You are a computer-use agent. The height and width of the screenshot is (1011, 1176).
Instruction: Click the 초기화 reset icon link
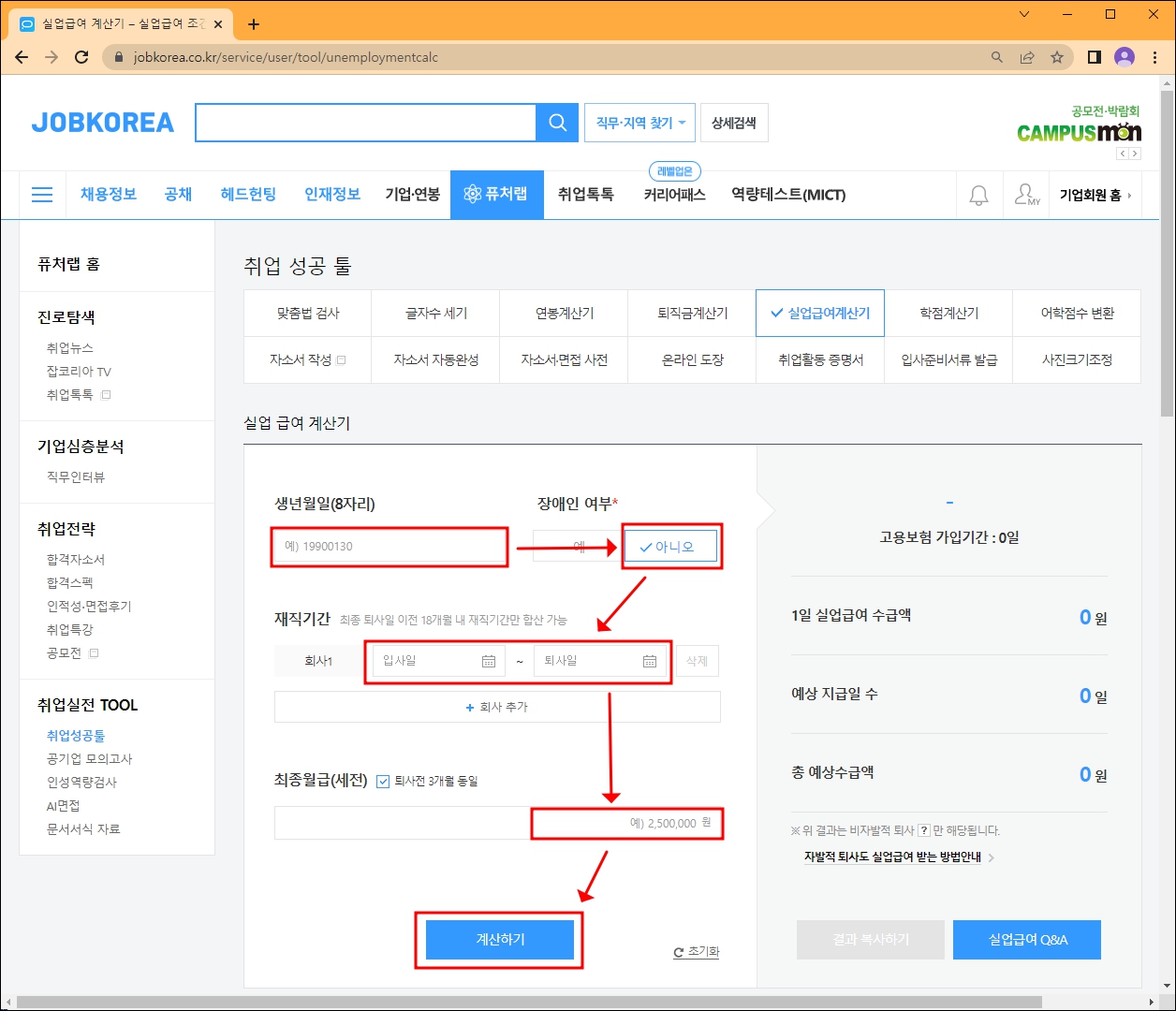pyautogui.click(x=697, y=951)
